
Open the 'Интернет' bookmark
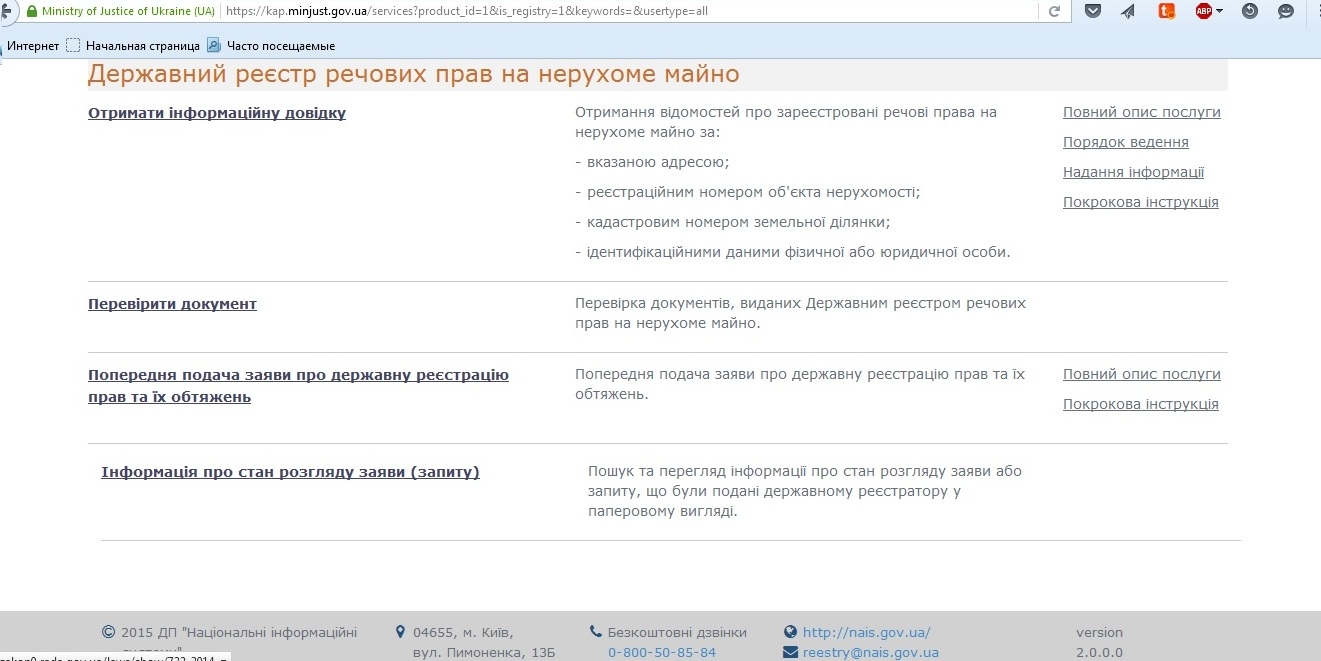33,46
